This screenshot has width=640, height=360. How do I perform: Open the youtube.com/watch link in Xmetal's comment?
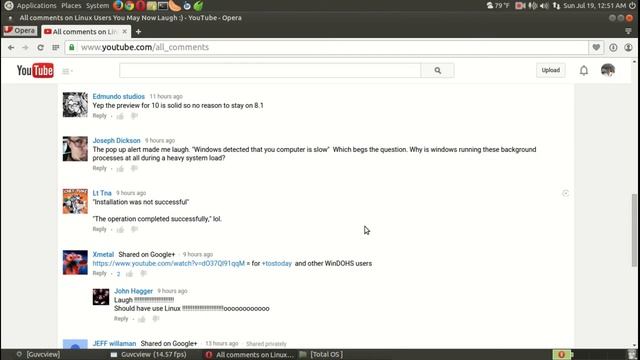[169, 264]
